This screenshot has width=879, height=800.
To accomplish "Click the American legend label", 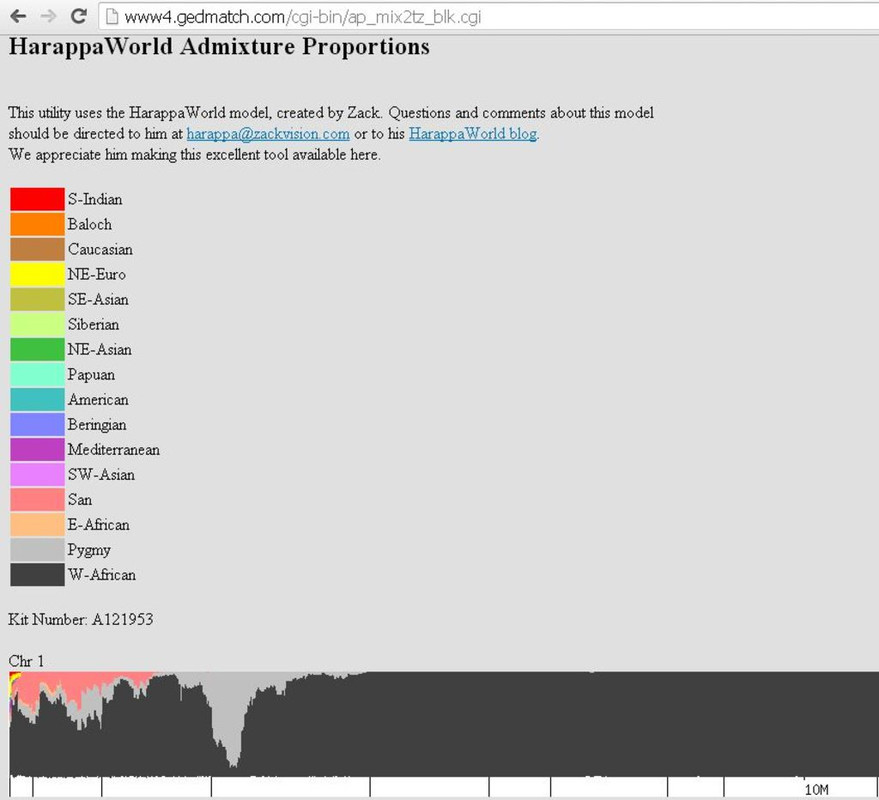I will tap(98, 400).
